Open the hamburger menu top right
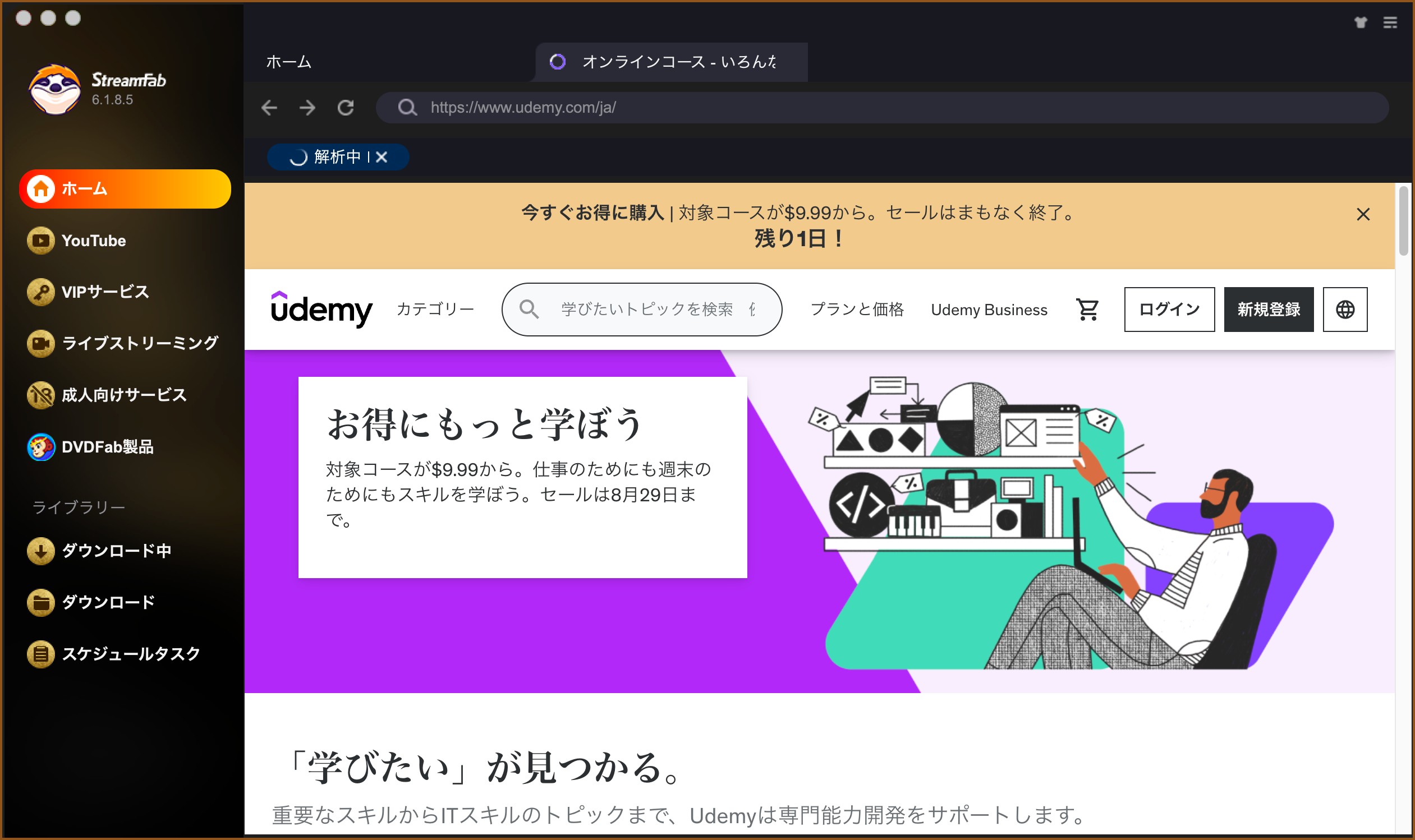 [1390, 22]
